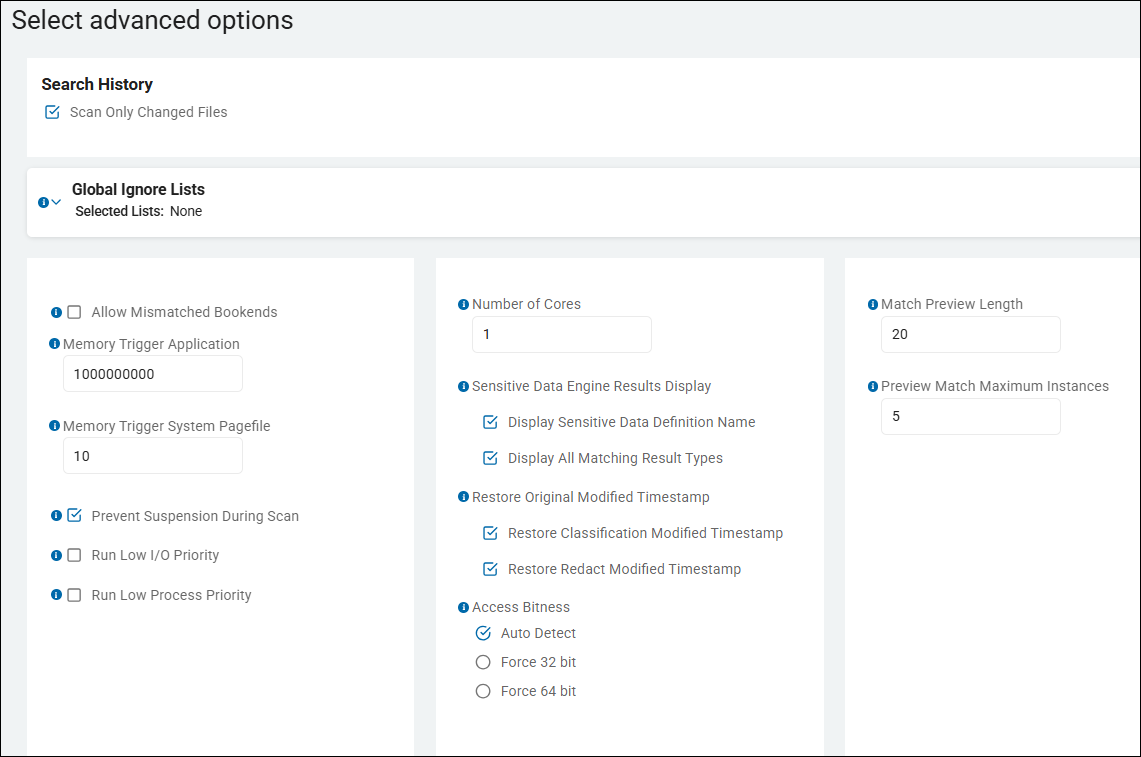This screenshot has width=1141, height=757.
Task: Open the Memory Trigger Application info tooltip
Action: pyautogui.click(x=53, y=343)
